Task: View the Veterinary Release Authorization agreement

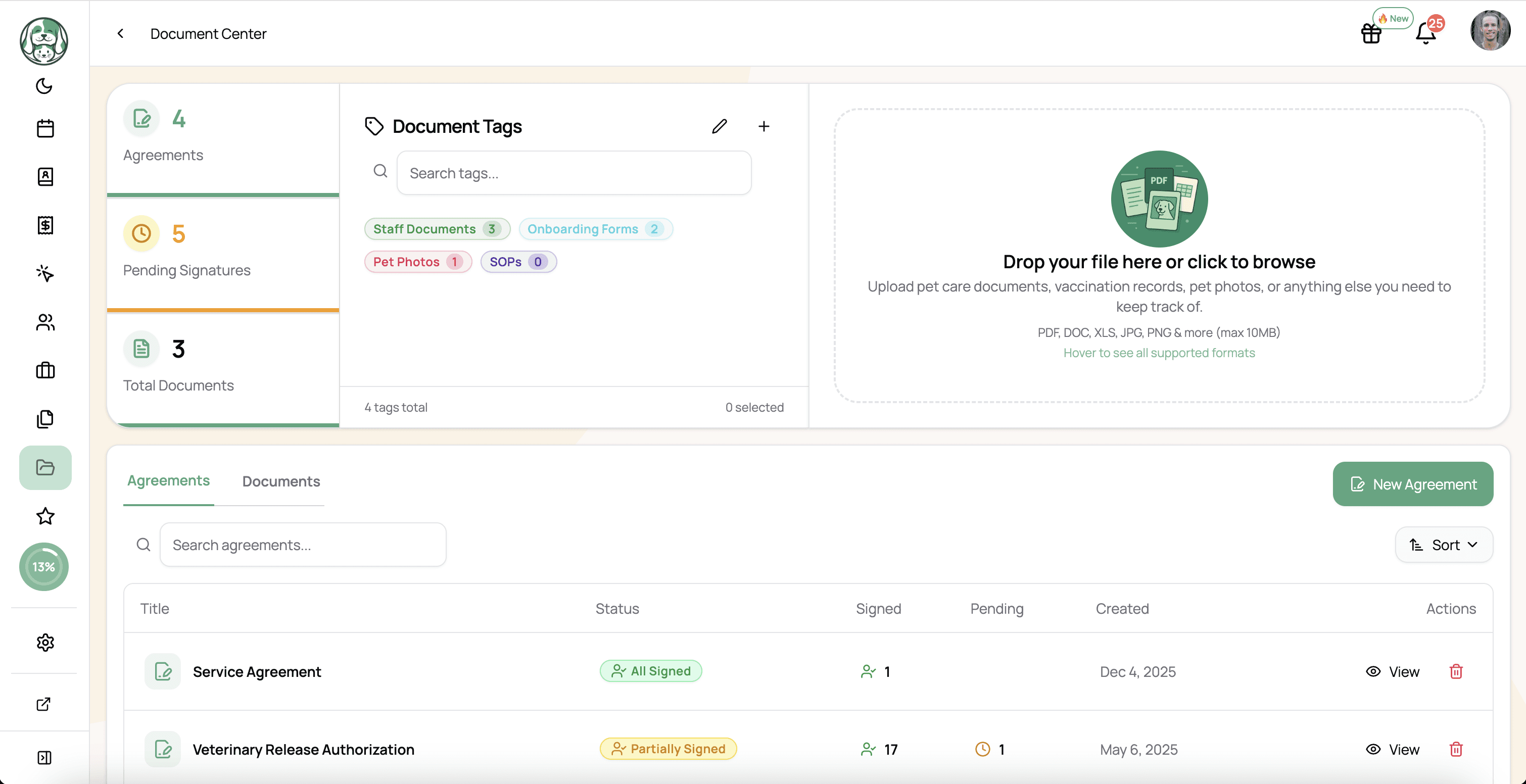Action: (x=1393, y=749)
